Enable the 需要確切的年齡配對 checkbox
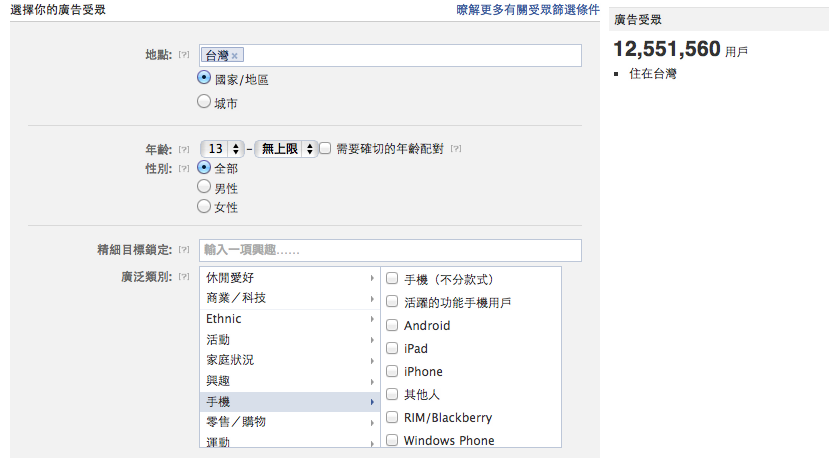 (325, 148)
